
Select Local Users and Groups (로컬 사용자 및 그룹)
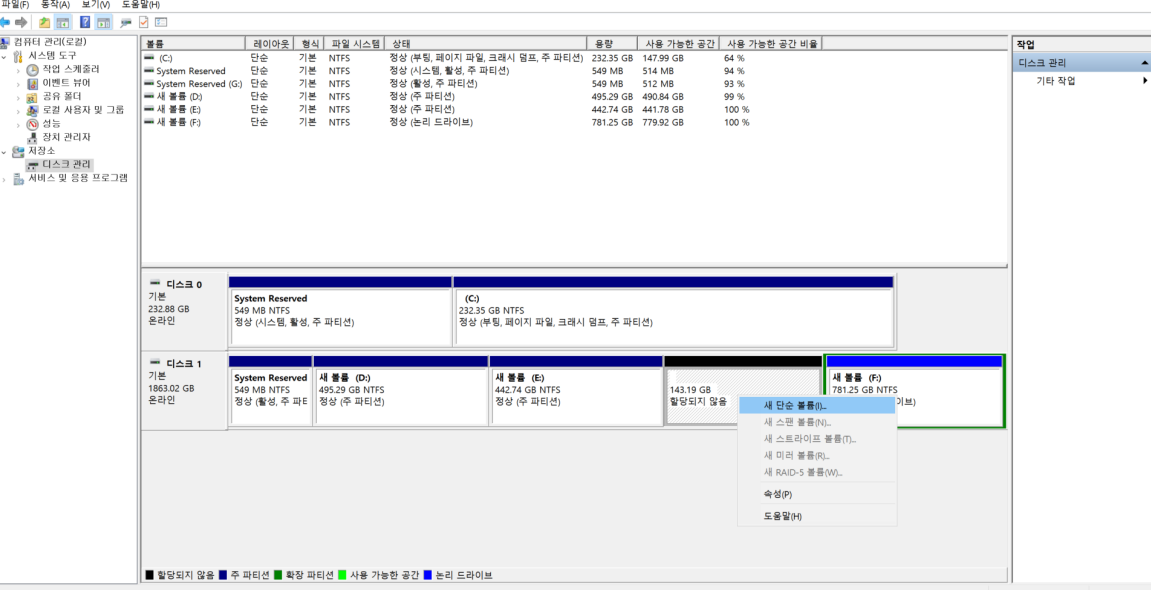click(x=83, y=110)
